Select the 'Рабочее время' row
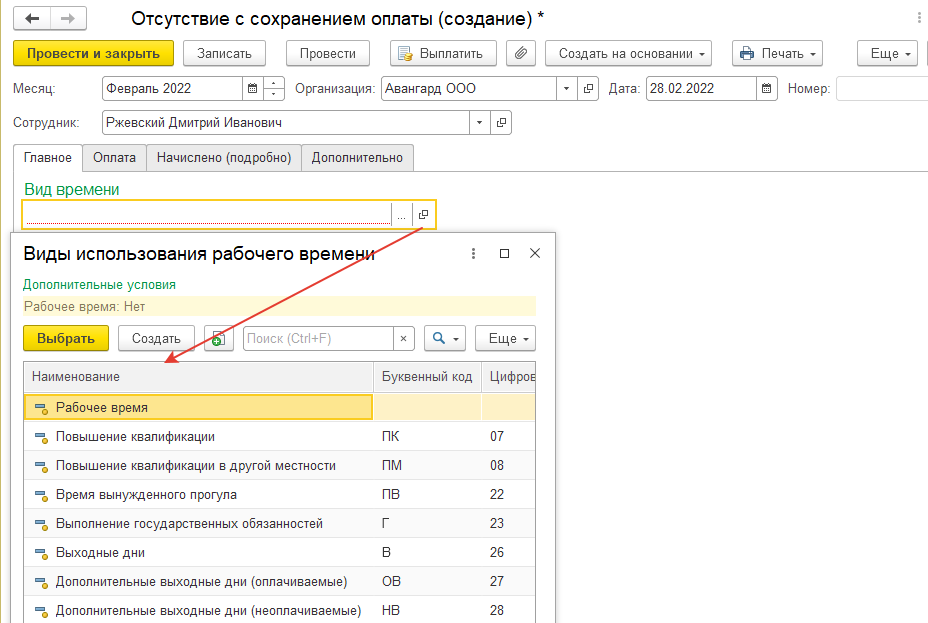Viewport: 928px width, 623px height. click(x=279, y=407)
